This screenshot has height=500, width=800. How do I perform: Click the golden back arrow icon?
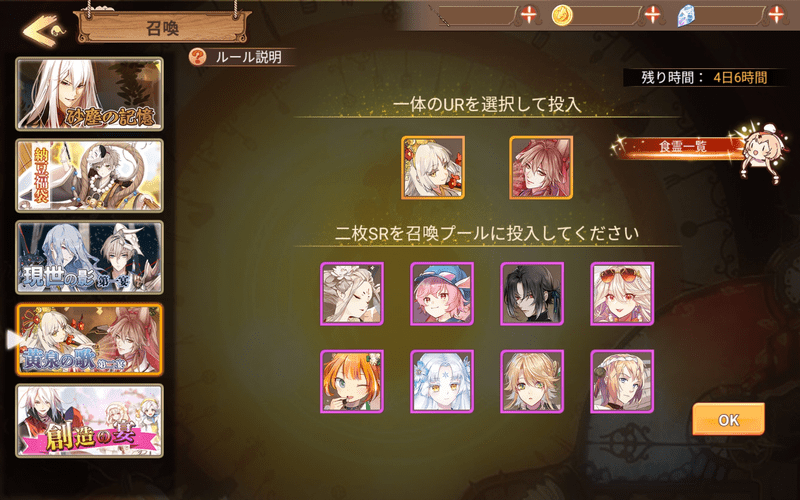pos(43,31)
